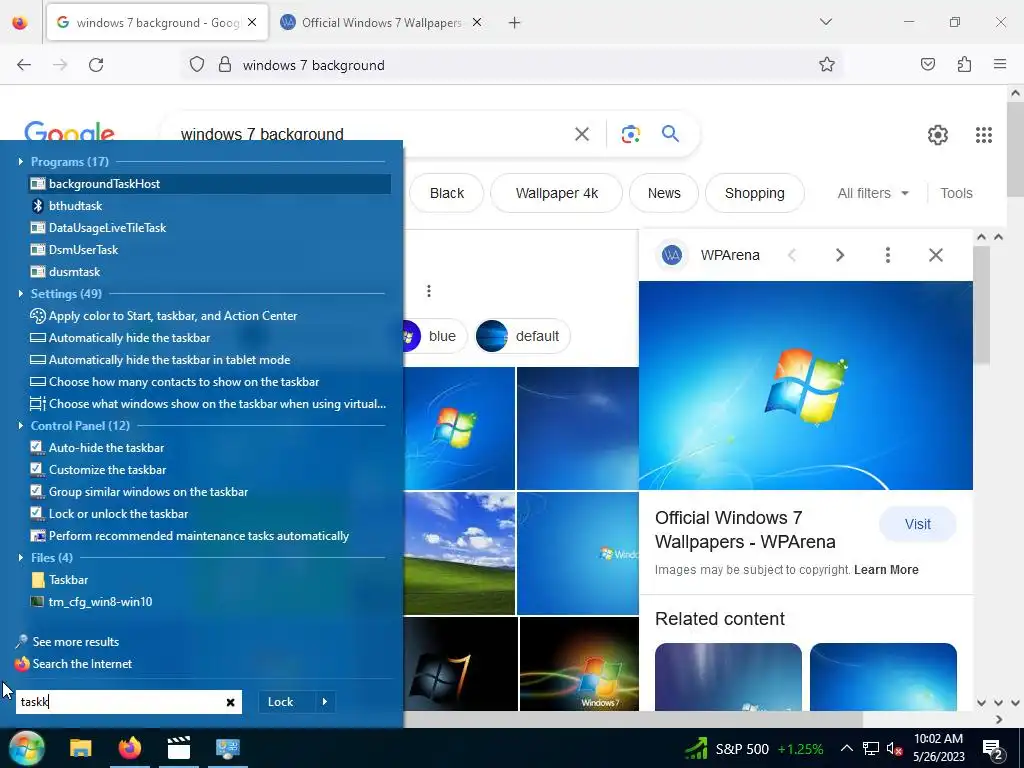This screenshot has width=1024, height=768.
Task: Select the Shopping search tab
Action: click(754, 193)
